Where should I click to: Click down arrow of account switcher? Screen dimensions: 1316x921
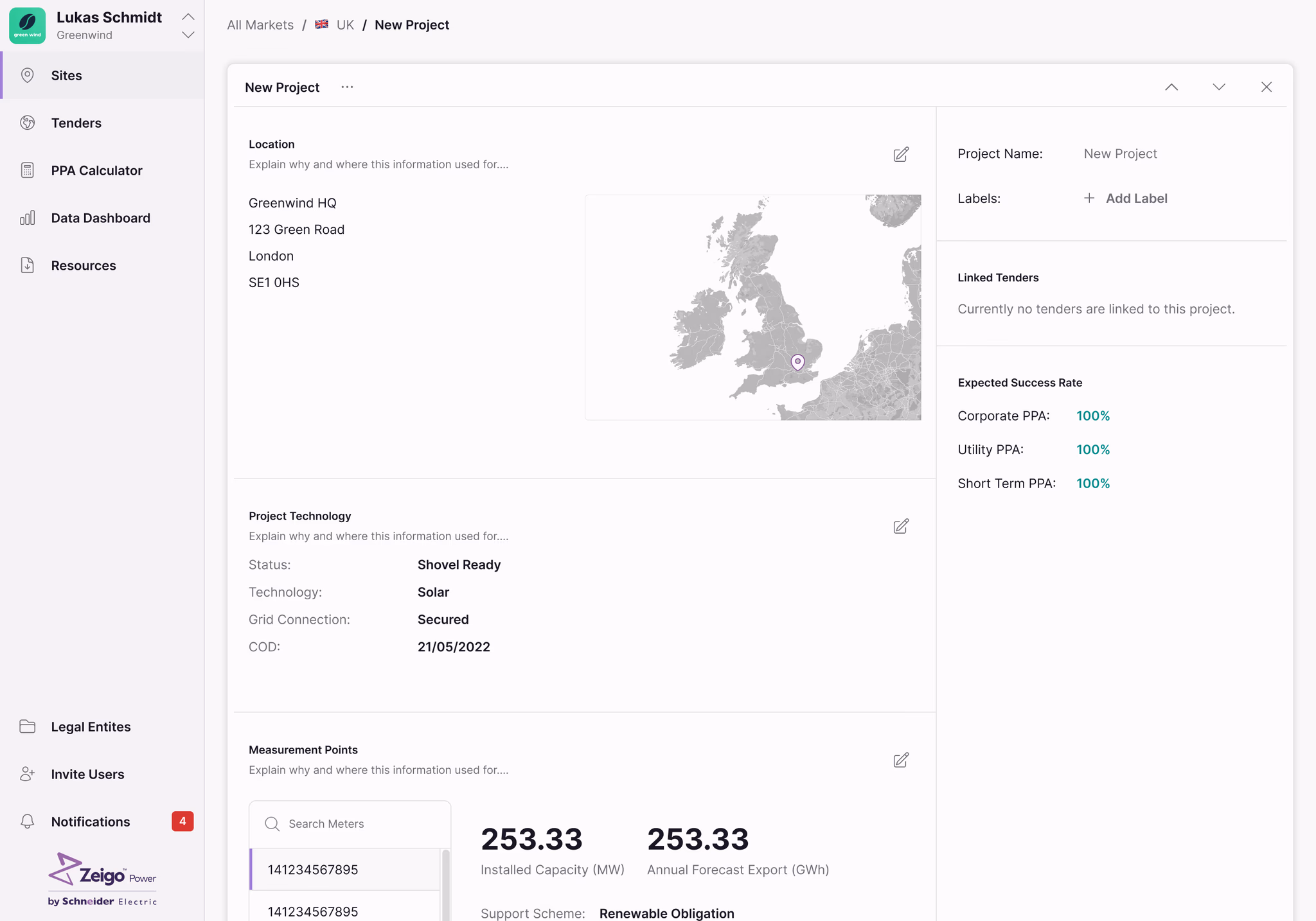click(188, 35)
